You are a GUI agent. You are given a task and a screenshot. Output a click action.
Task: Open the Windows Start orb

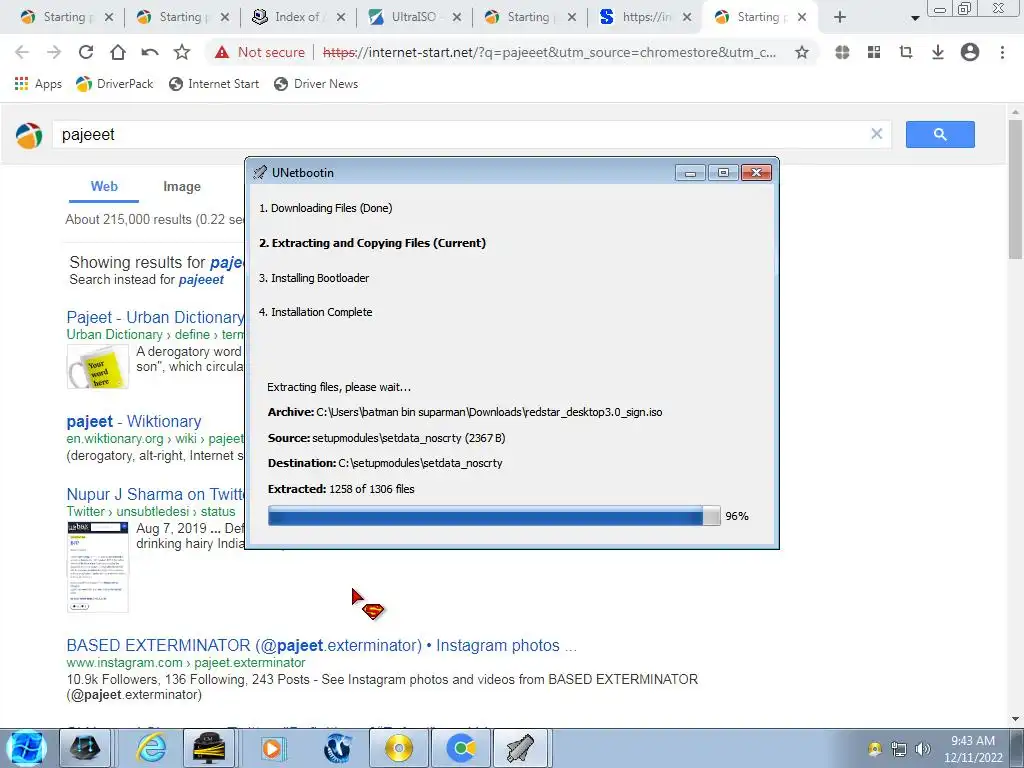click(25, 748)
